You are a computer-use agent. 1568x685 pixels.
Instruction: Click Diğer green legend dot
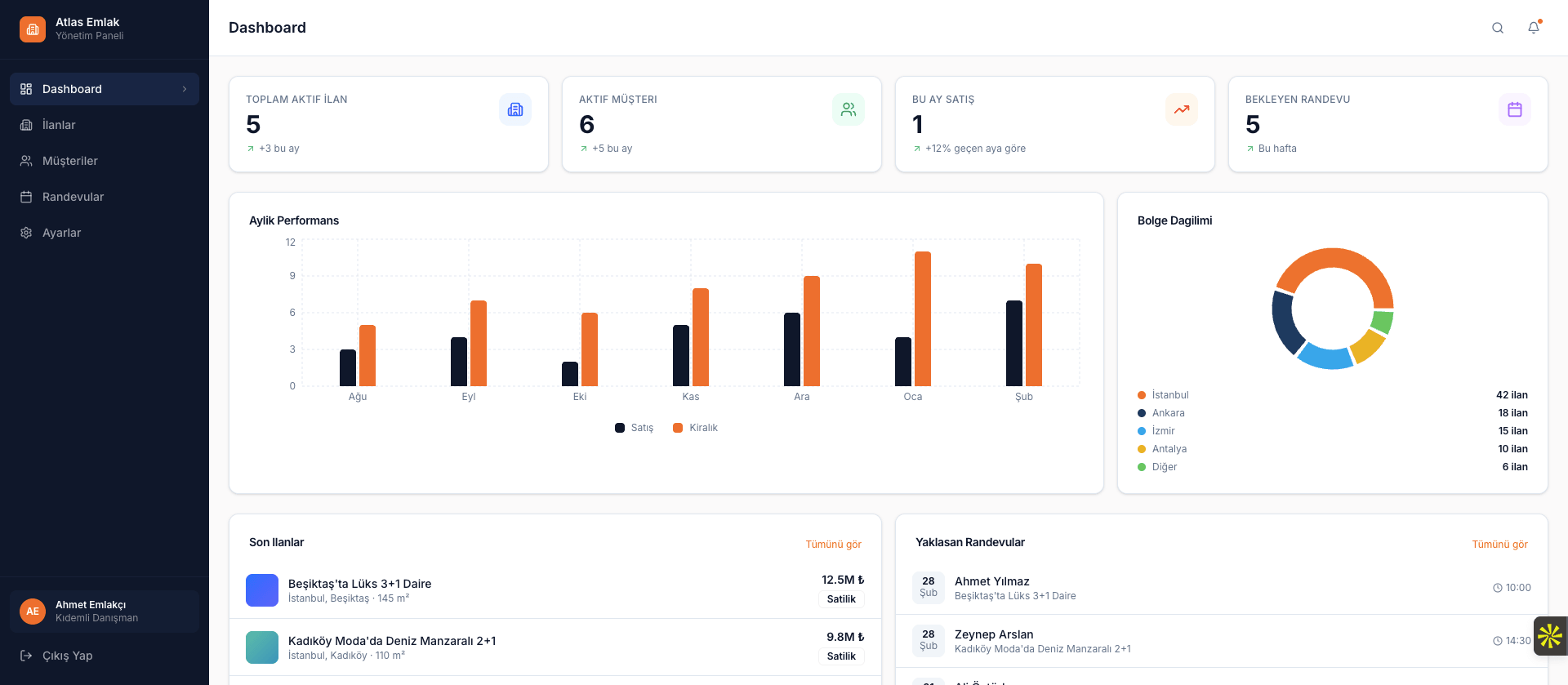click(x=1142, y=467)
